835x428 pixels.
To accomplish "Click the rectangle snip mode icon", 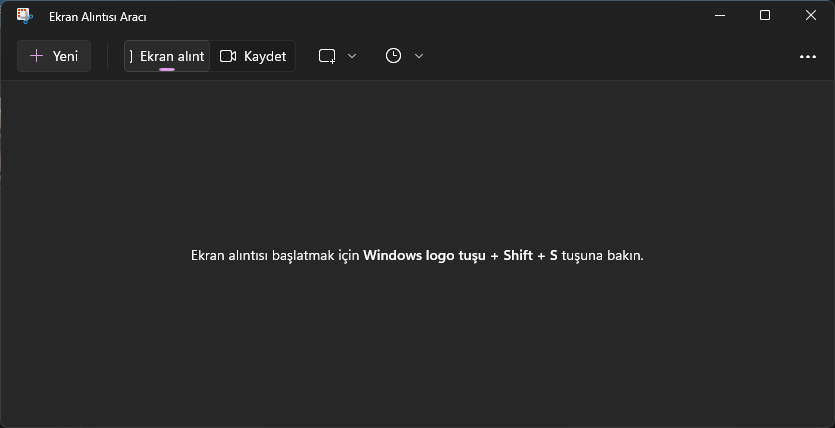I will click(327, 56).
